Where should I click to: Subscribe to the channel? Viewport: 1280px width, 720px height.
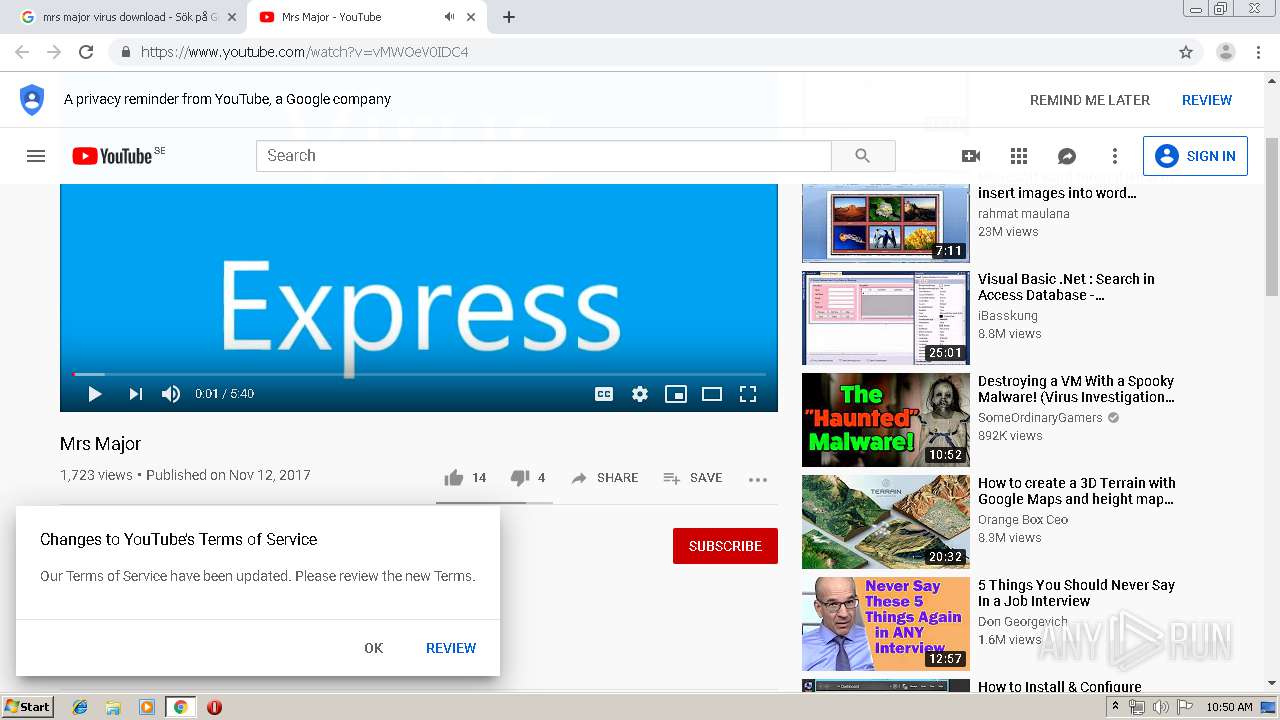tap(725, 546)
